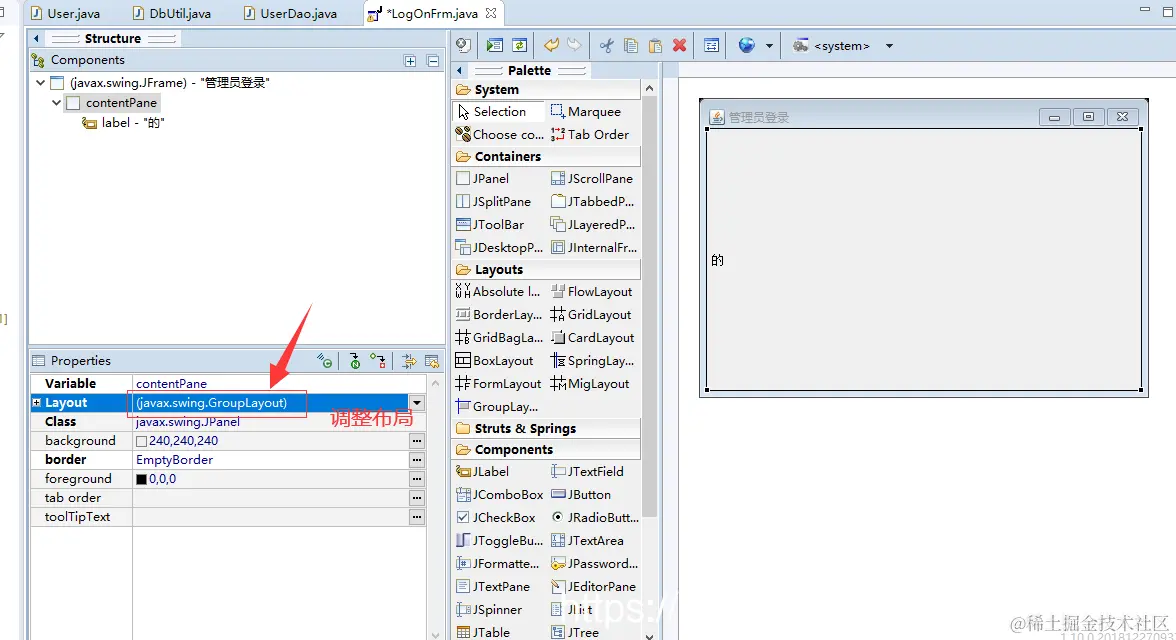1176x640 pixels.
Task: Click the red Delete icon
Action: pyautogui.click(x=680, y=46)
